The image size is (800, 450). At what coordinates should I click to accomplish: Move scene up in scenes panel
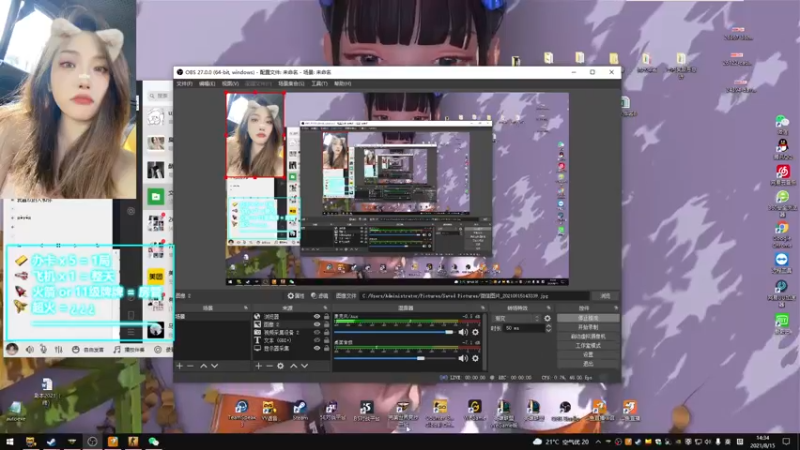tap(204, 366)
